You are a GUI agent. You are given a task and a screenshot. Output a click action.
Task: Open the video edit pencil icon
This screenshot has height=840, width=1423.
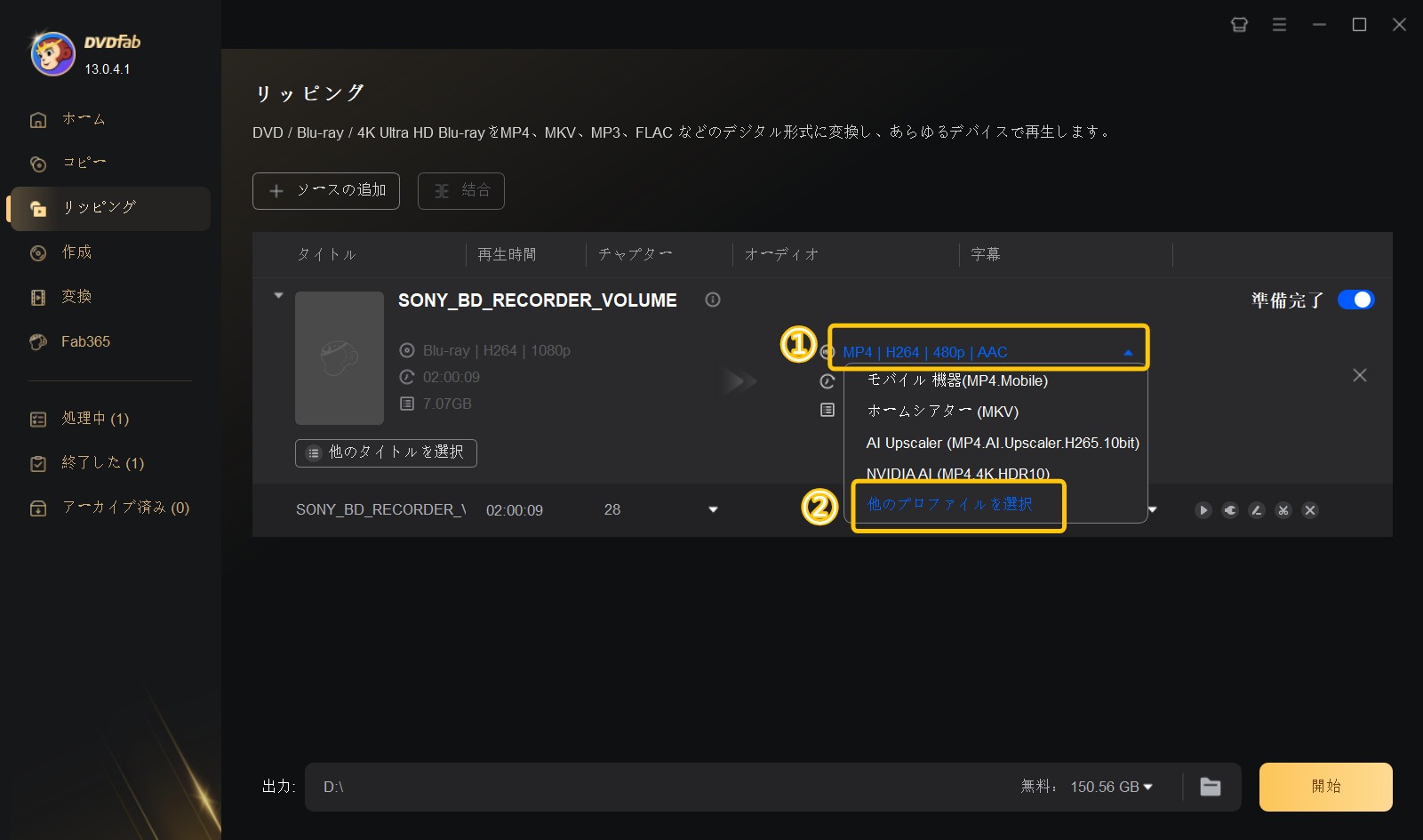click(x=1257, y=510)
